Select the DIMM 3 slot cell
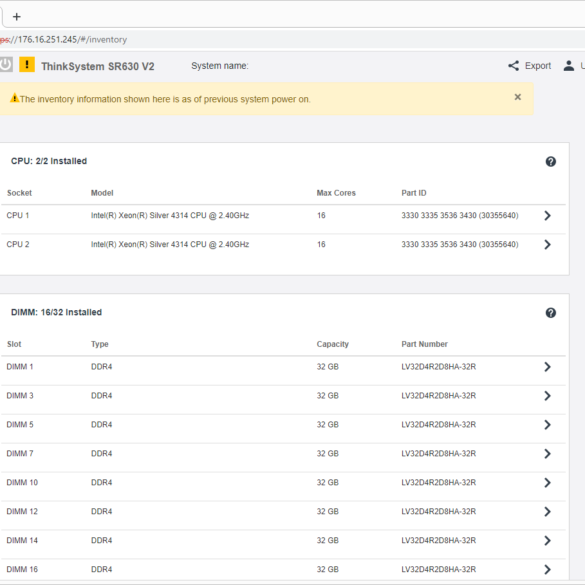This screenshot has width=585, height=585. pos(20,396)
